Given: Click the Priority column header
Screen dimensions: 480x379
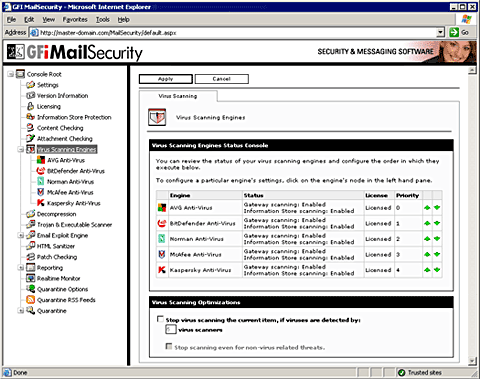Looking at the screenshot, I should tap(408, 195).
